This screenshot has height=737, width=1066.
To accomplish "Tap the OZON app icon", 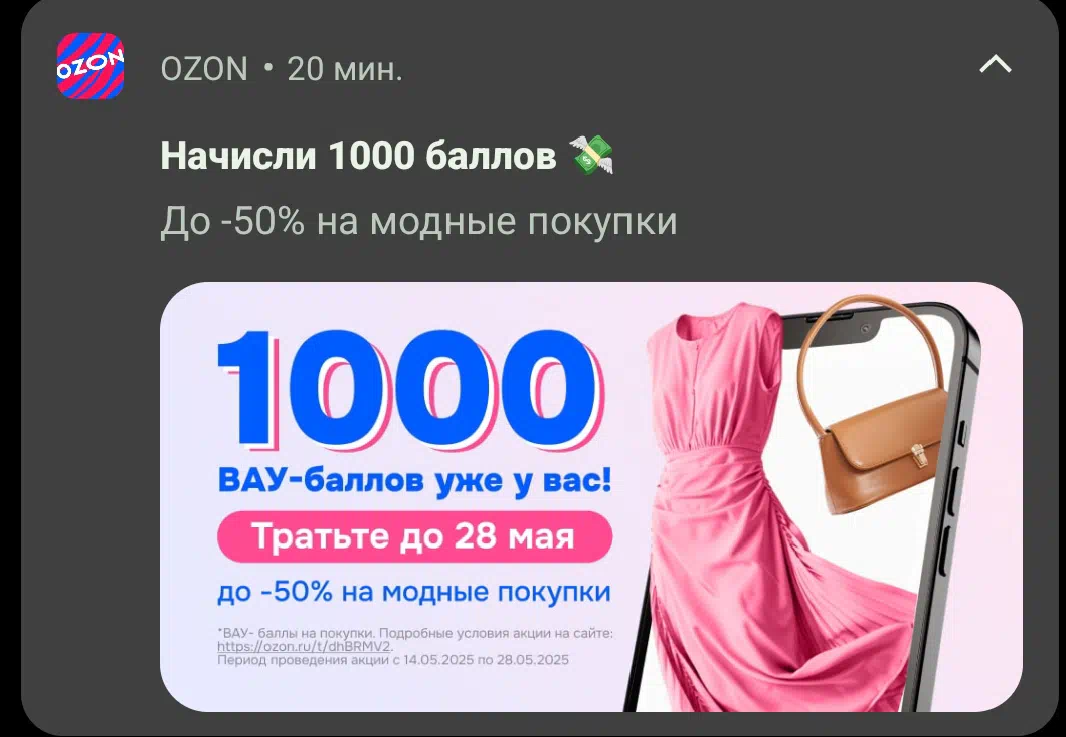I will click(90, 66).
